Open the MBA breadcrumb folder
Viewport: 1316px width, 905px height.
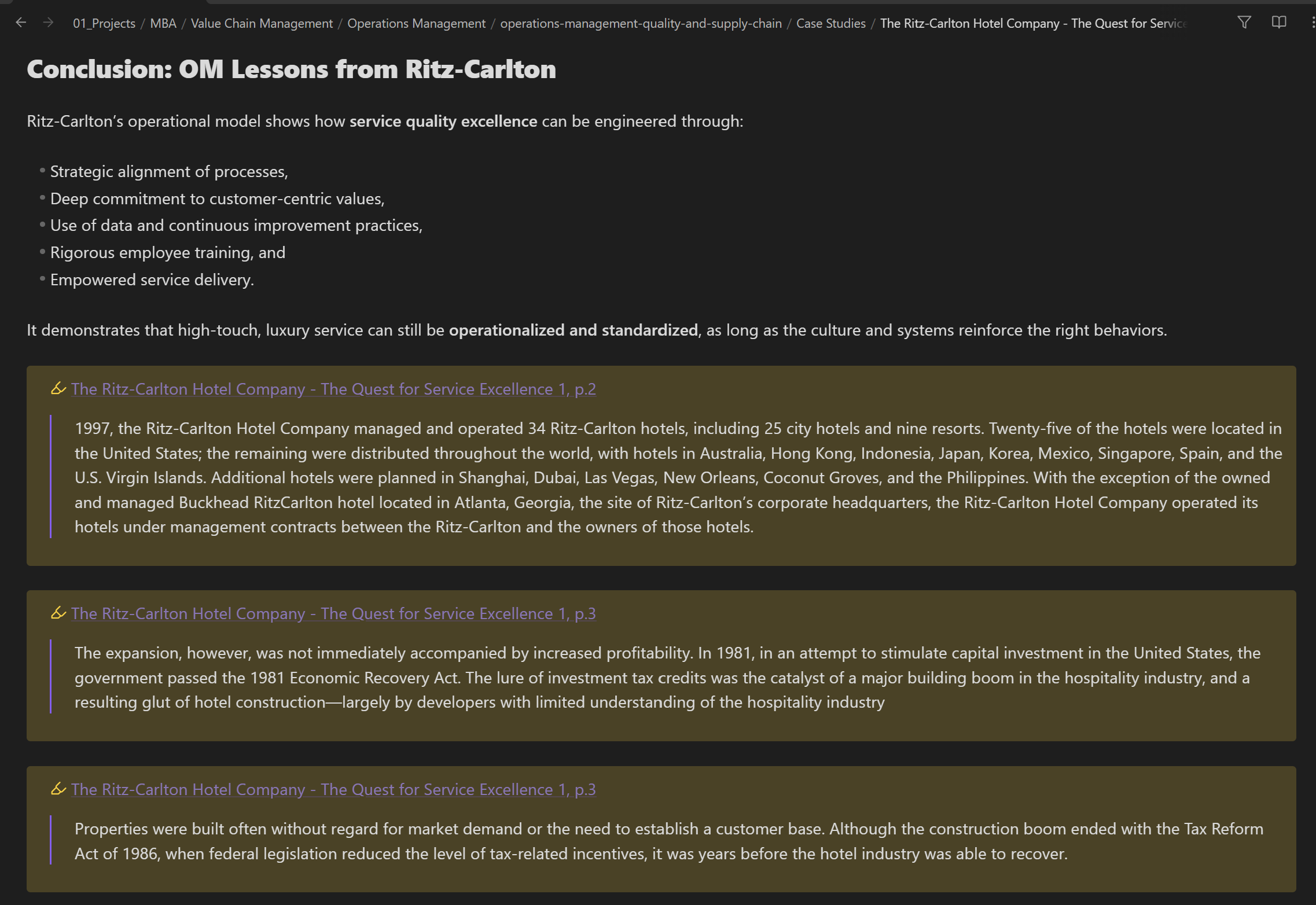(x=163, y=23)
